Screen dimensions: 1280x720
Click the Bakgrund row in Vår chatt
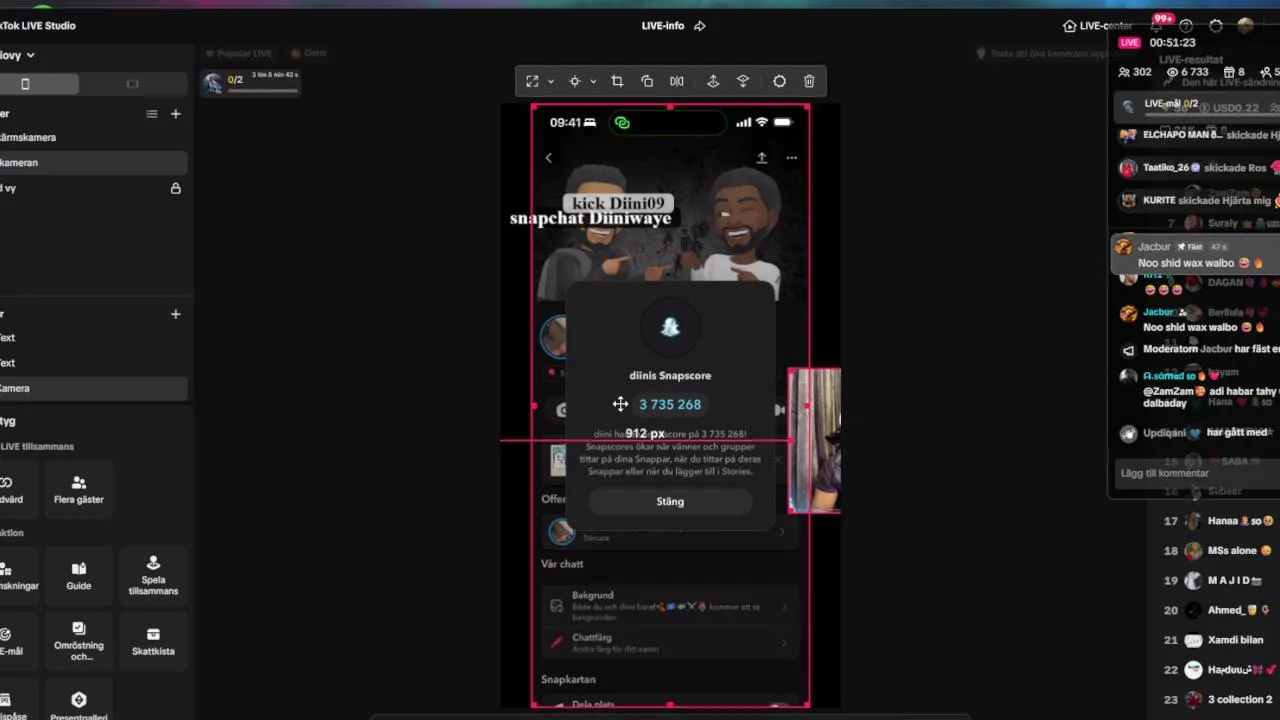click(670, 605)
